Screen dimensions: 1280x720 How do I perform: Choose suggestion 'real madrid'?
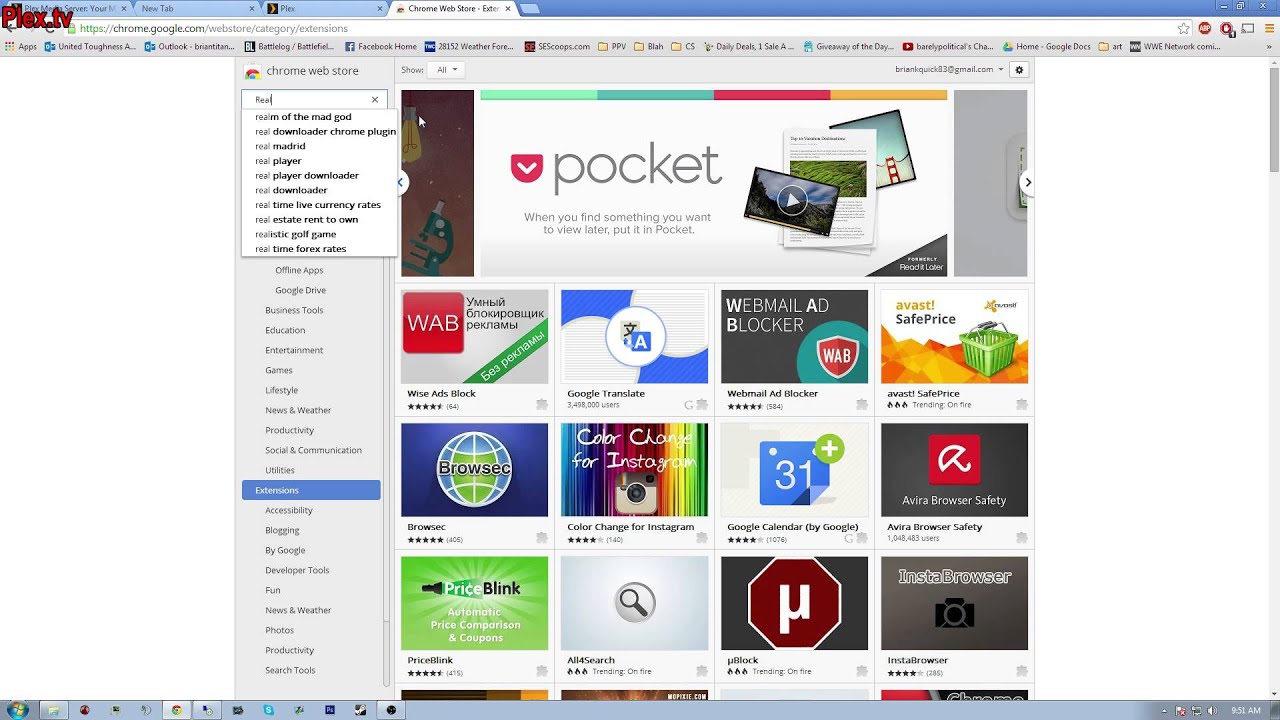coord(280,146)
